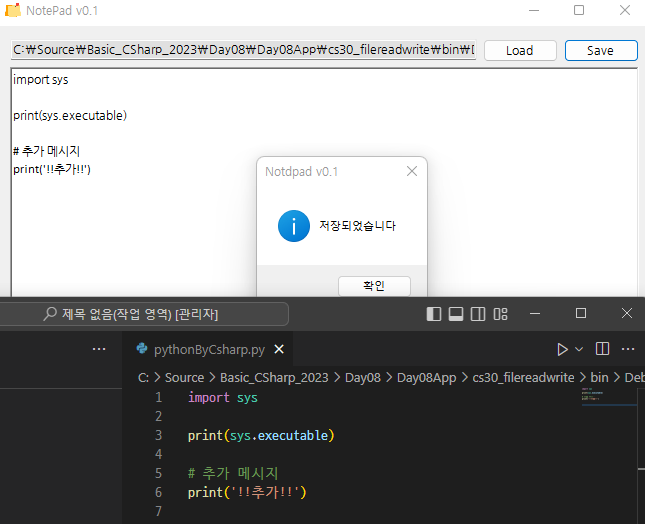Click the VS Code minimap preview
Screen dimensions: 645x524
(609, 396)
